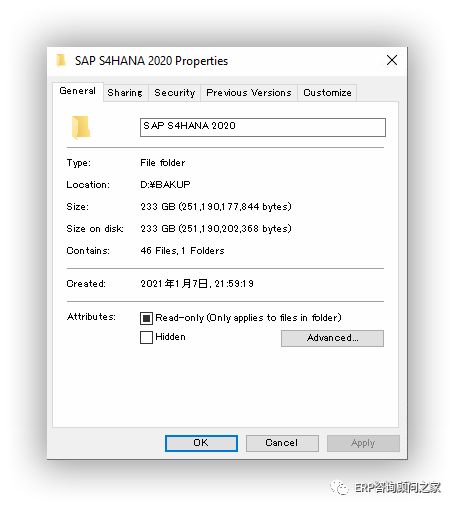This screenshot has height=508, width=455.
Task: Click the greyed-out Apply button
Action: [363, 443]
